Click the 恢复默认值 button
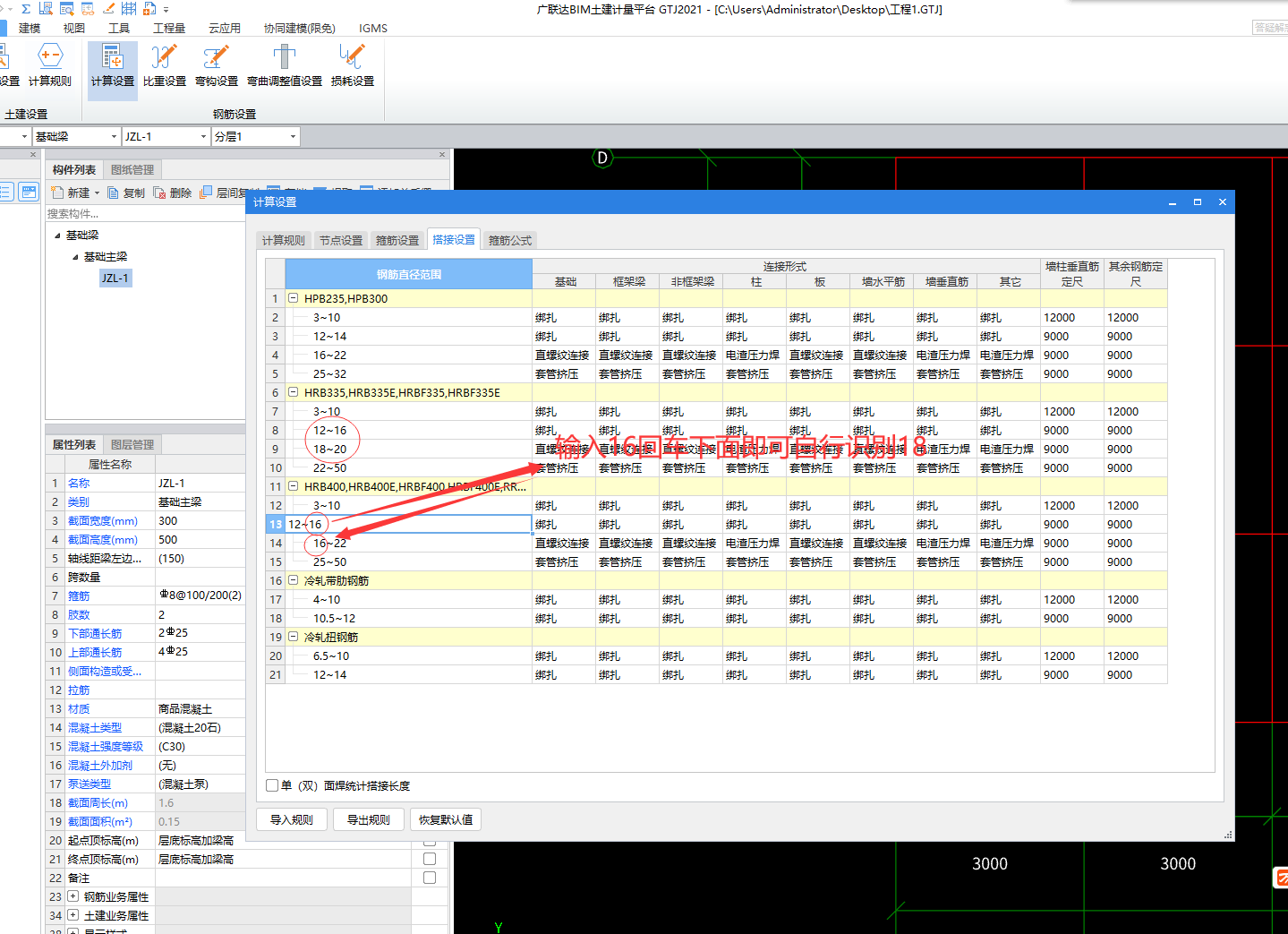 (x=446, y=819)
